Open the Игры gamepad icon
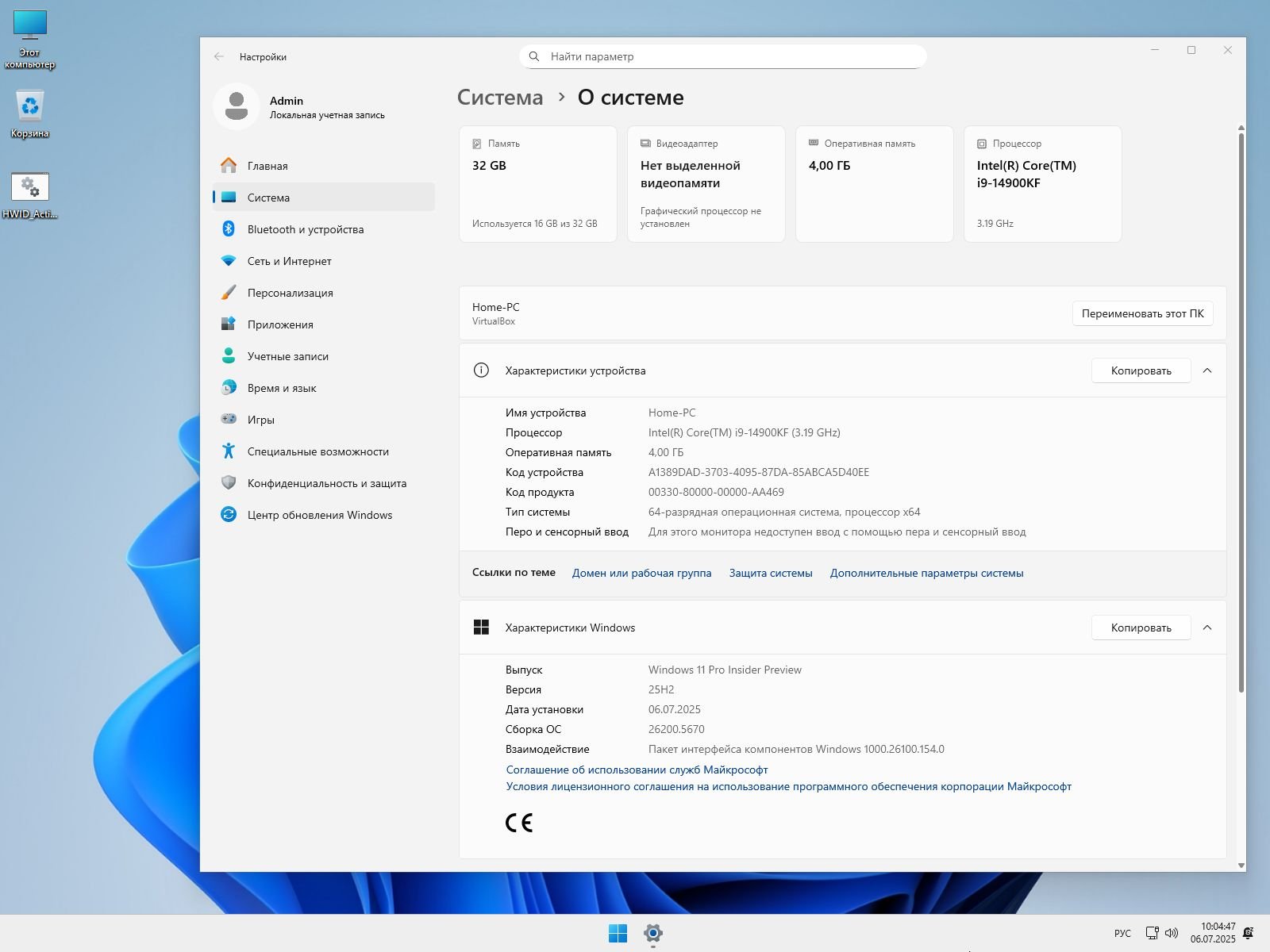 point(229,419)
